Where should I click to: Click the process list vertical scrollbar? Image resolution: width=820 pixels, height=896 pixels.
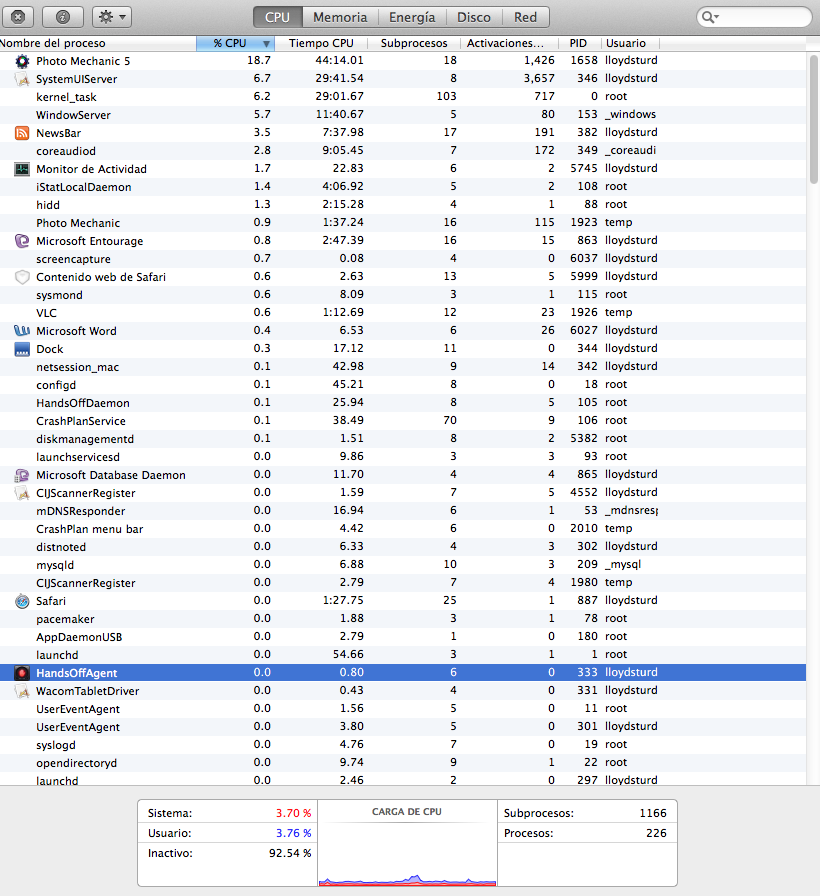pyautogui.click(x=814, y=120)
